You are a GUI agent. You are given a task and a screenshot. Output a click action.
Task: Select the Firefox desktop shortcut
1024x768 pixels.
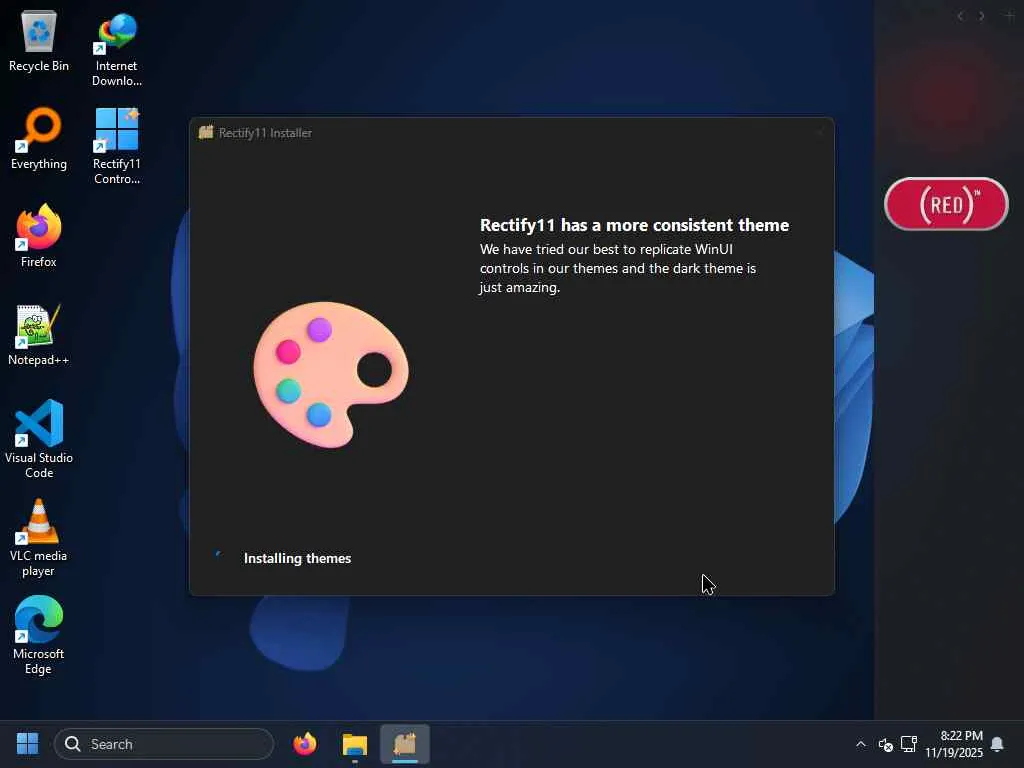[39, 236]
